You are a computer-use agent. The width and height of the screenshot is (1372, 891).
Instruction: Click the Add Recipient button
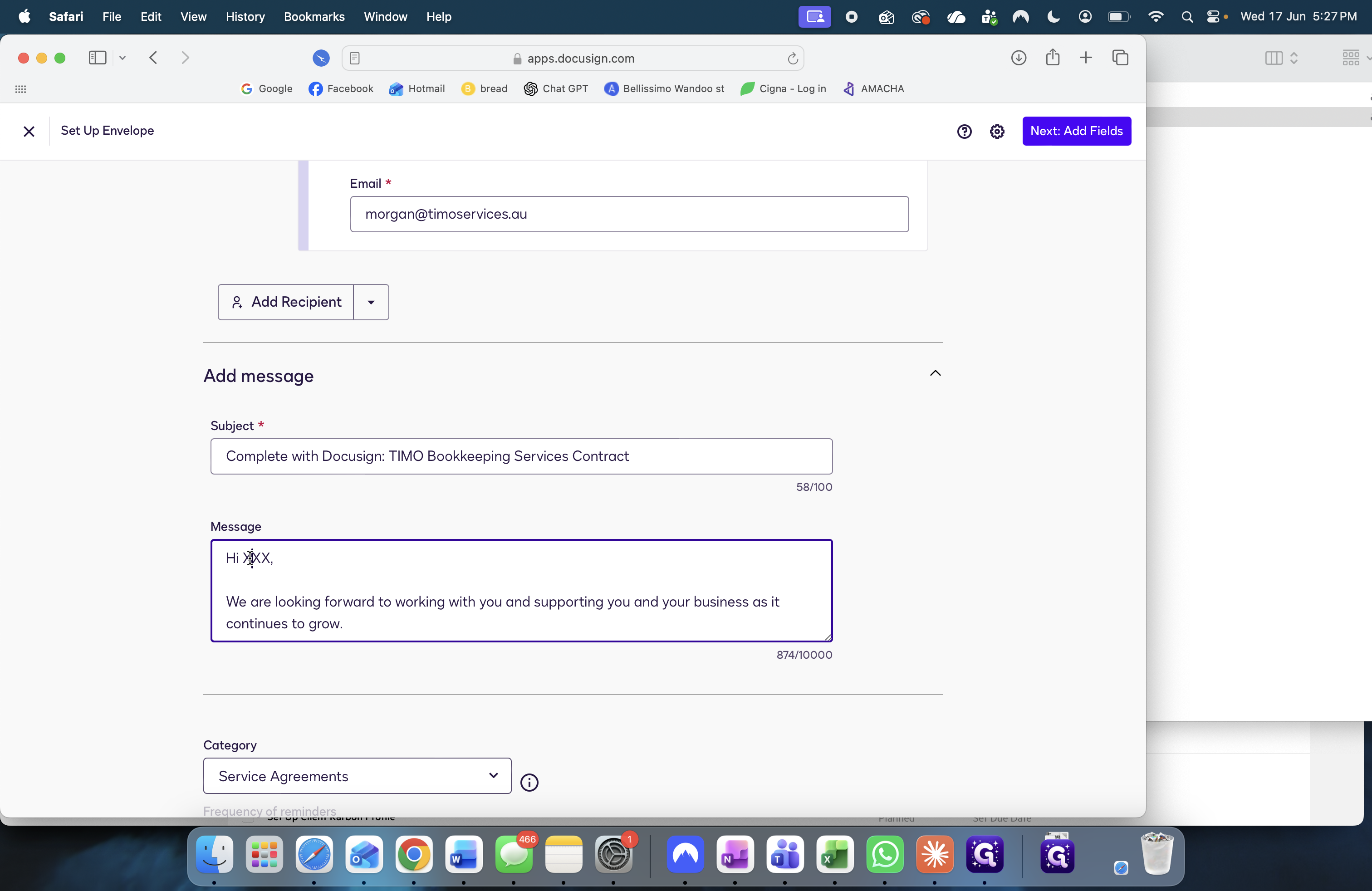point(285,301)
